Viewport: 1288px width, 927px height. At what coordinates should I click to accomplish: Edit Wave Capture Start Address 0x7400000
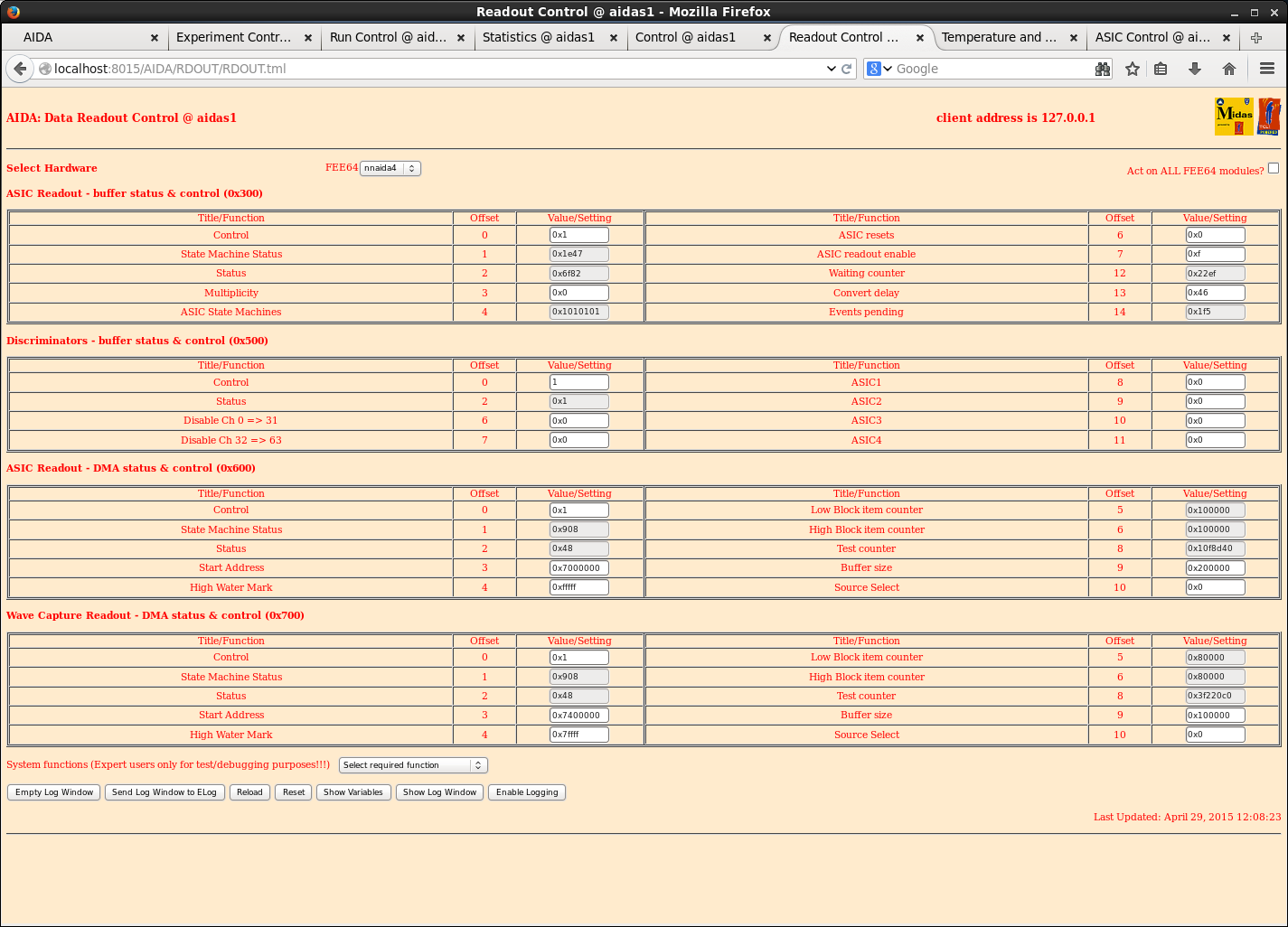tap(579, 716)
